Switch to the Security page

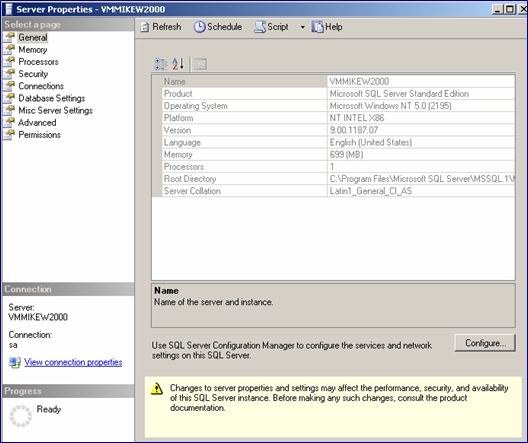tap(33, 74)
